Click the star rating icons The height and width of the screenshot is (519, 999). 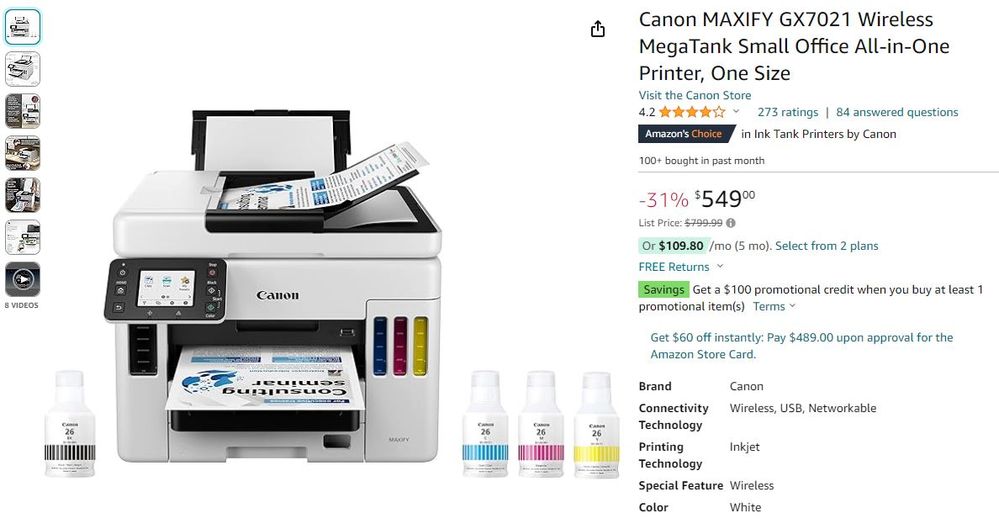[x=692, y=112]
